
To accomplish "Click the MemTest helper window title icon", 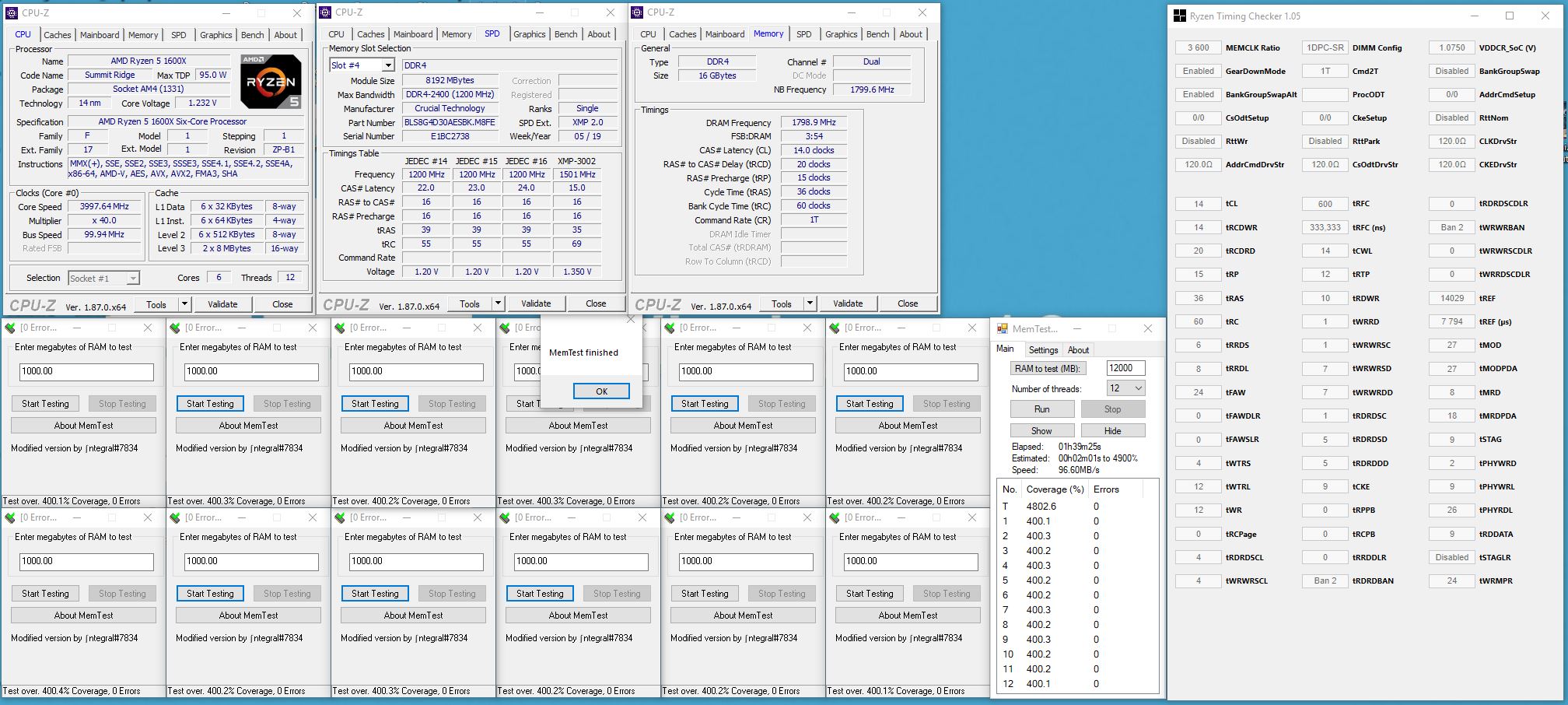I will [x=1003, y=329].
